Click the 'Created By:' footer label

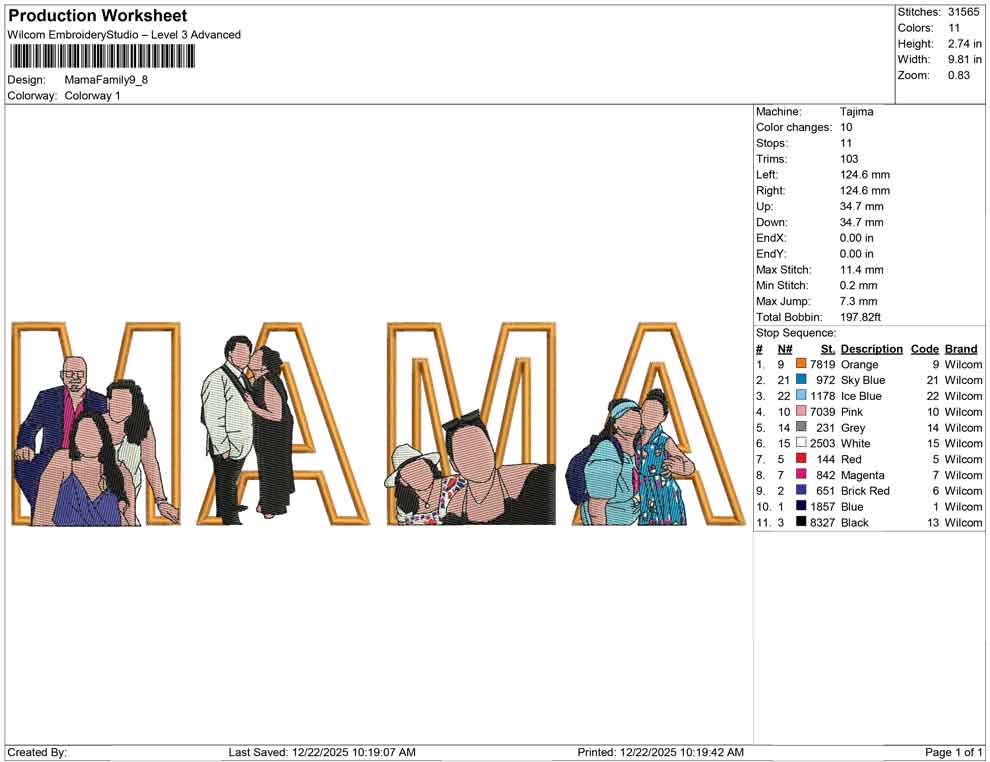tap(37, 752)
